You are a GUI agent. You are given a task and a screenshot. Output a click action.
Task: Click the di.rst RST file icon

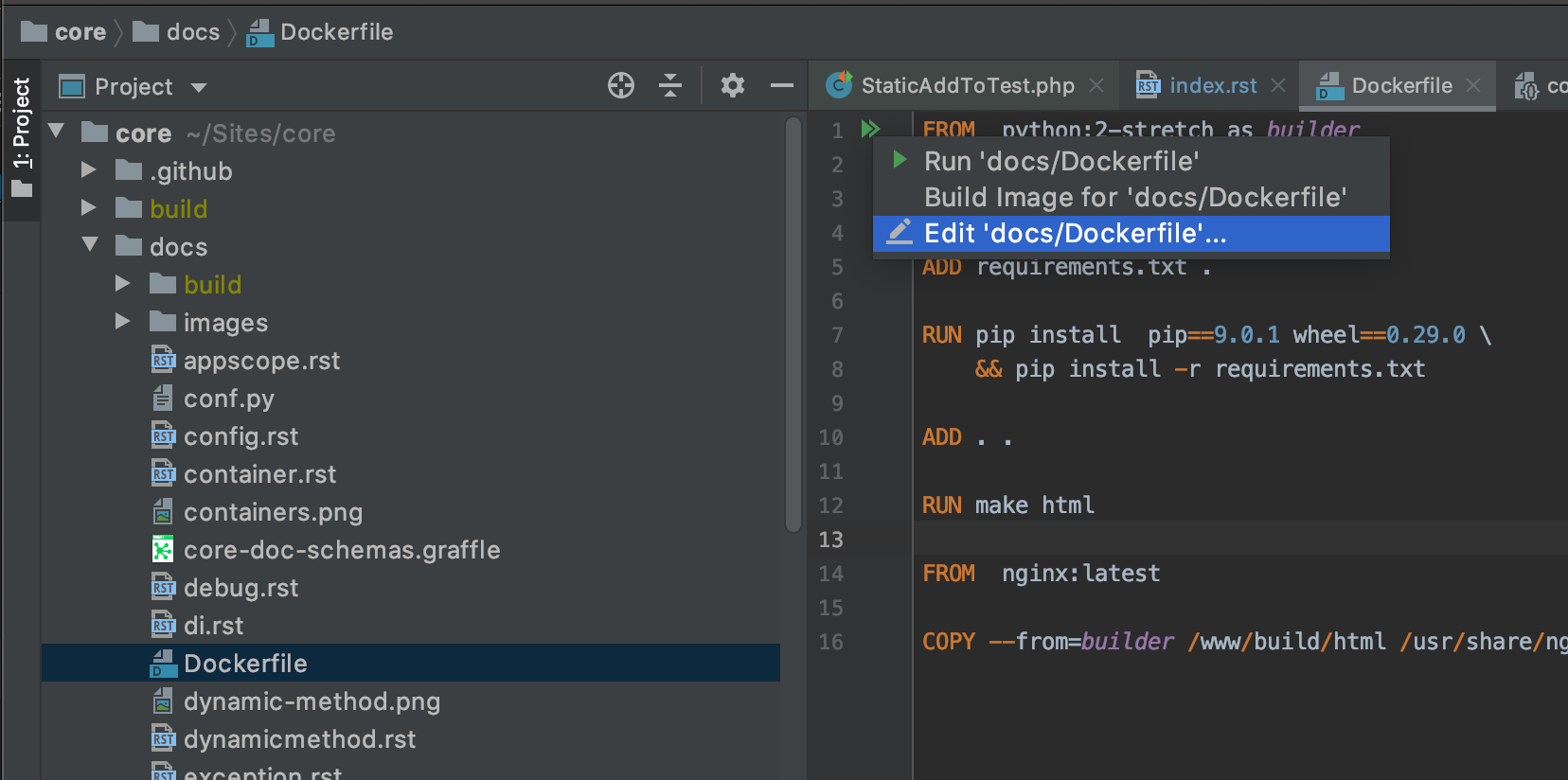pyautogui.click(x=163, y=625)
